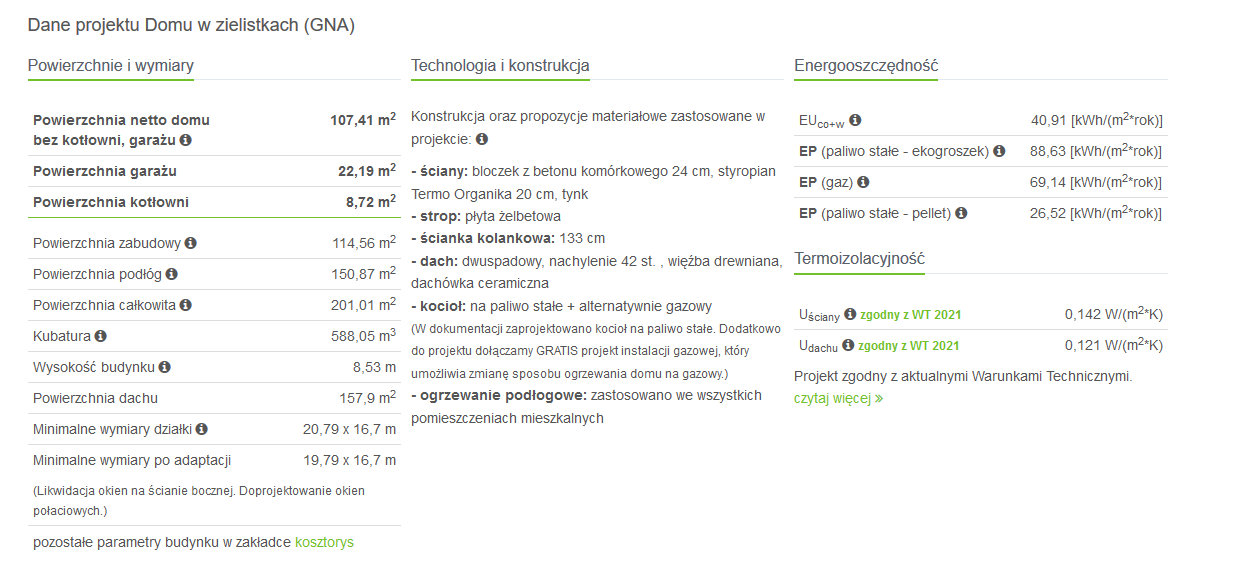Screen dimensions: 1249x571
Task: Click info icon next to Uściany
Action: pos(850,314)
